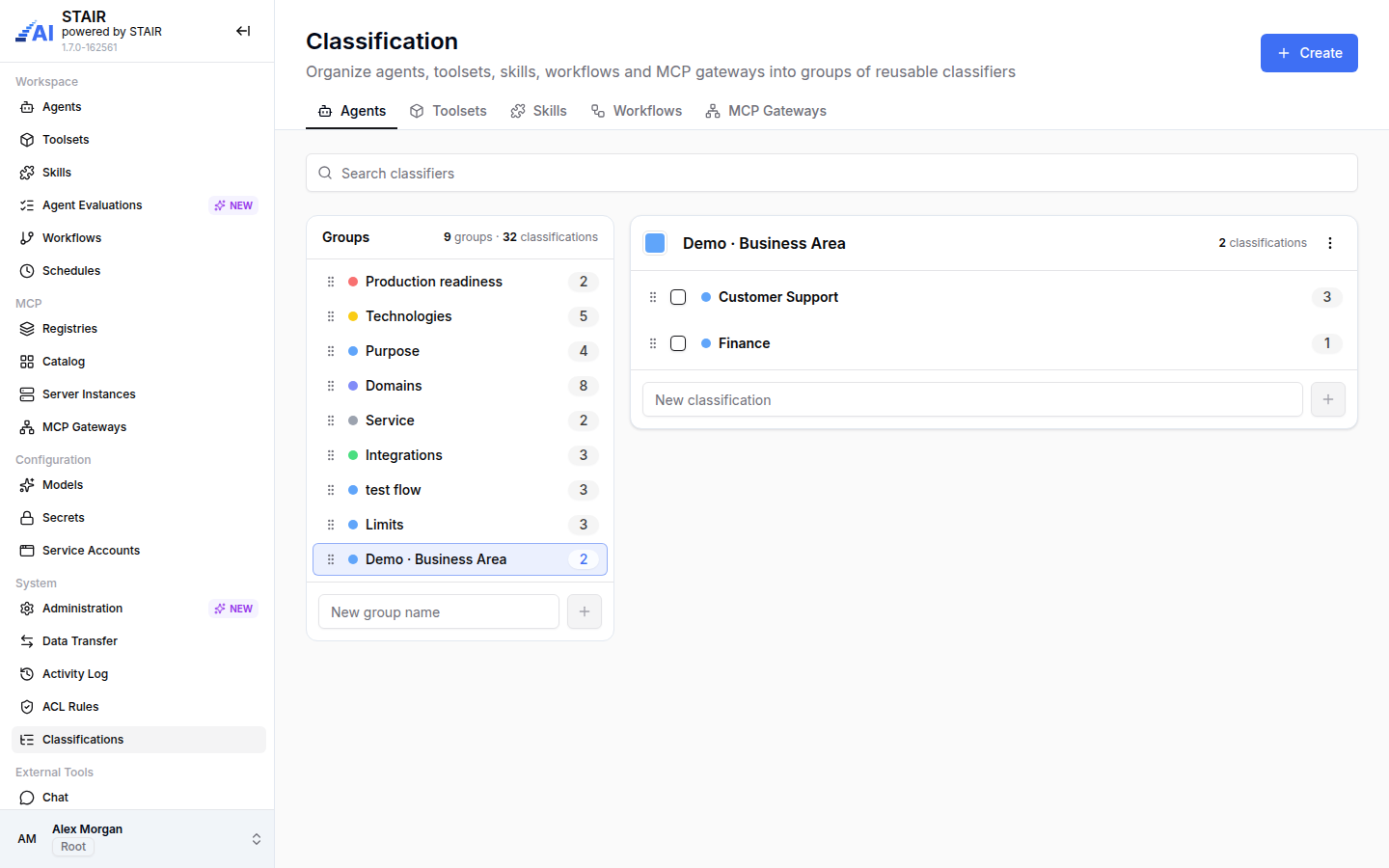Click the Create button
1389x868 pixels.
(1309, 53)
